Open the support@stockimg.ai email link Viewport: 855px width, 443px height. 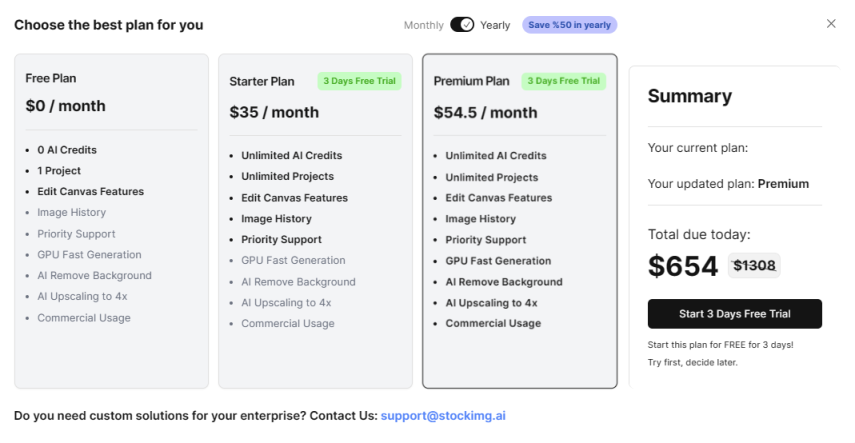click(x=443, y=415)
